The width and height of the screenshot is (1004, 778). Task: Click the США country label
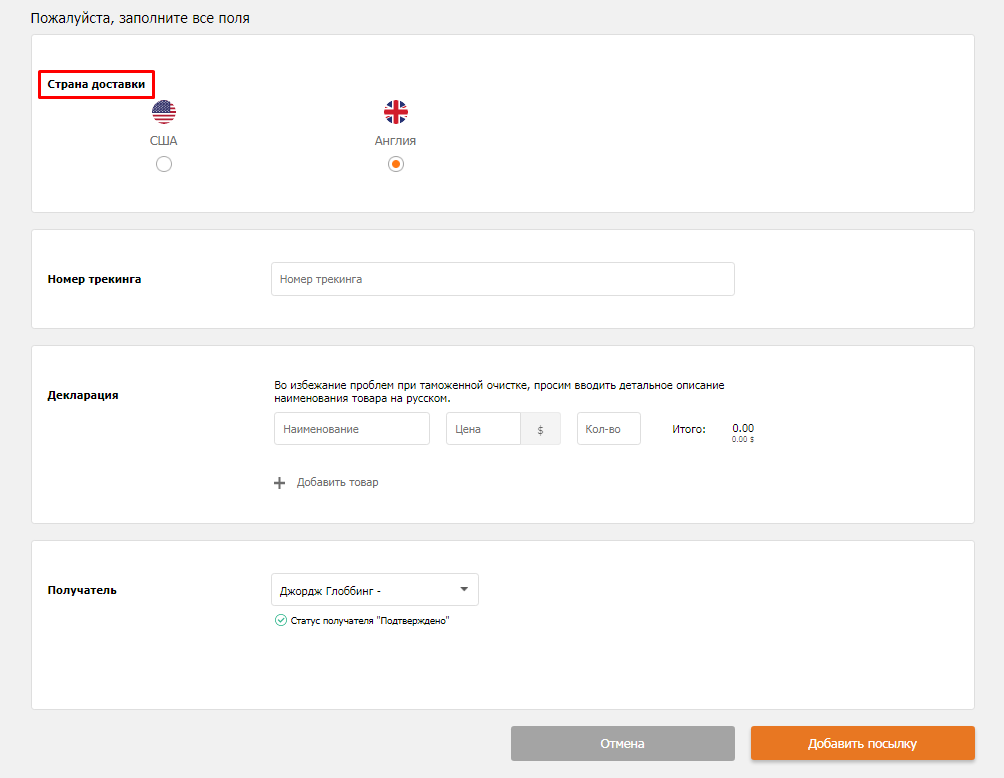point(164,141)
